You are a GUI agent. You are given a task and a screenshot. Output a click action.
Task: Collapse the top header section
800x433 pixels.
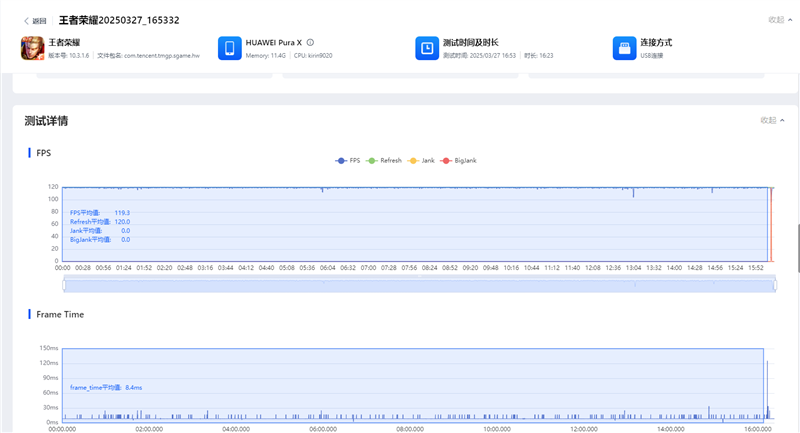pyautogui.click(x=780, y=19)
